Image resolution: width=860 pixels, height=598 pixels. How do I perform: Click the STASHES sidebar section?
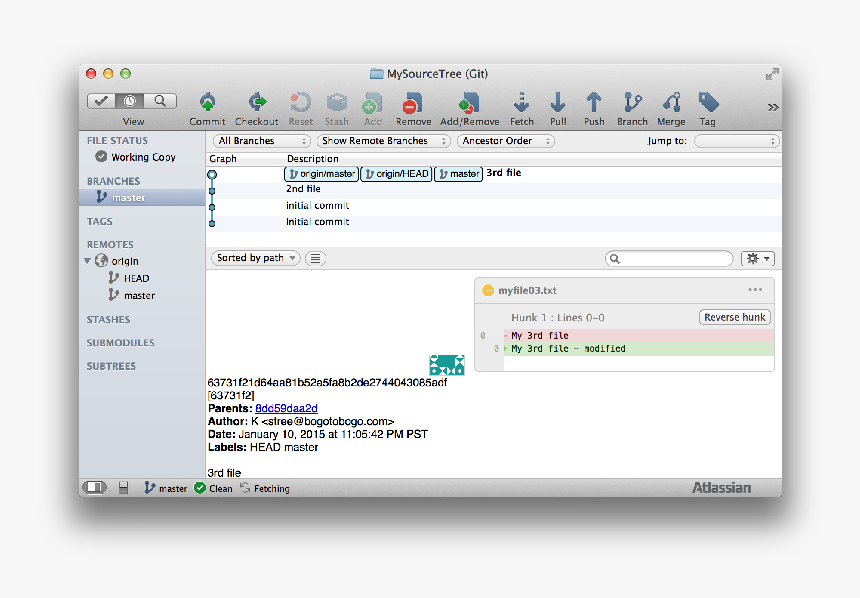coord(108,319)
